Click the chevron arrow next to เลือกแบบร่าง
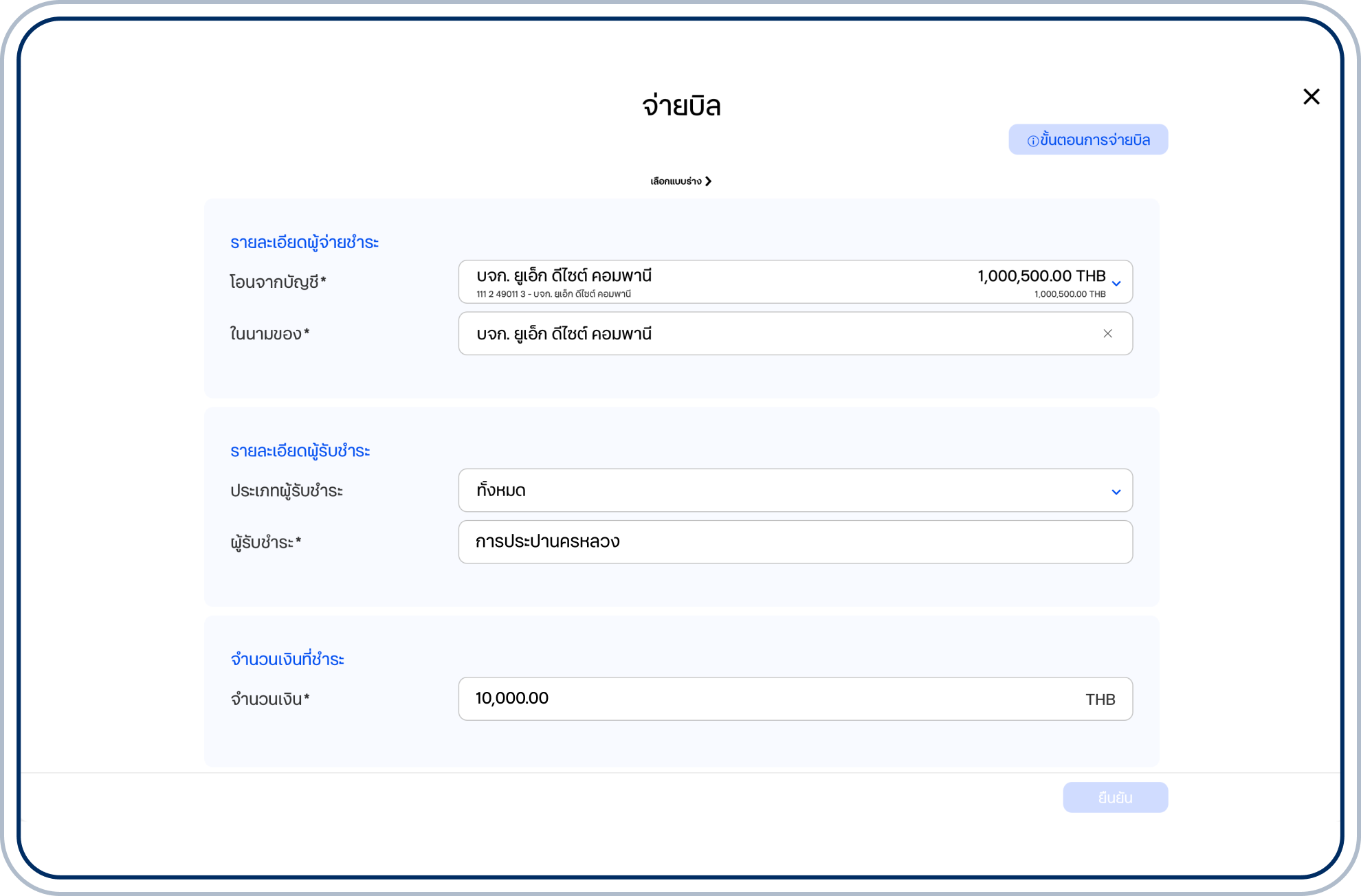Image resolution: width=1361 pixels, height=896 pixels. [709, 181]
